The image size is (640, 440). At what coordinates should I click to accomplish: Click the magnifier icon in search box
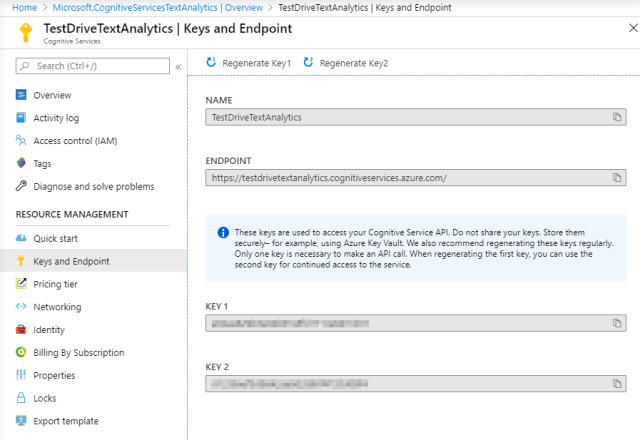pyautogui.click(x=25, y=66)
